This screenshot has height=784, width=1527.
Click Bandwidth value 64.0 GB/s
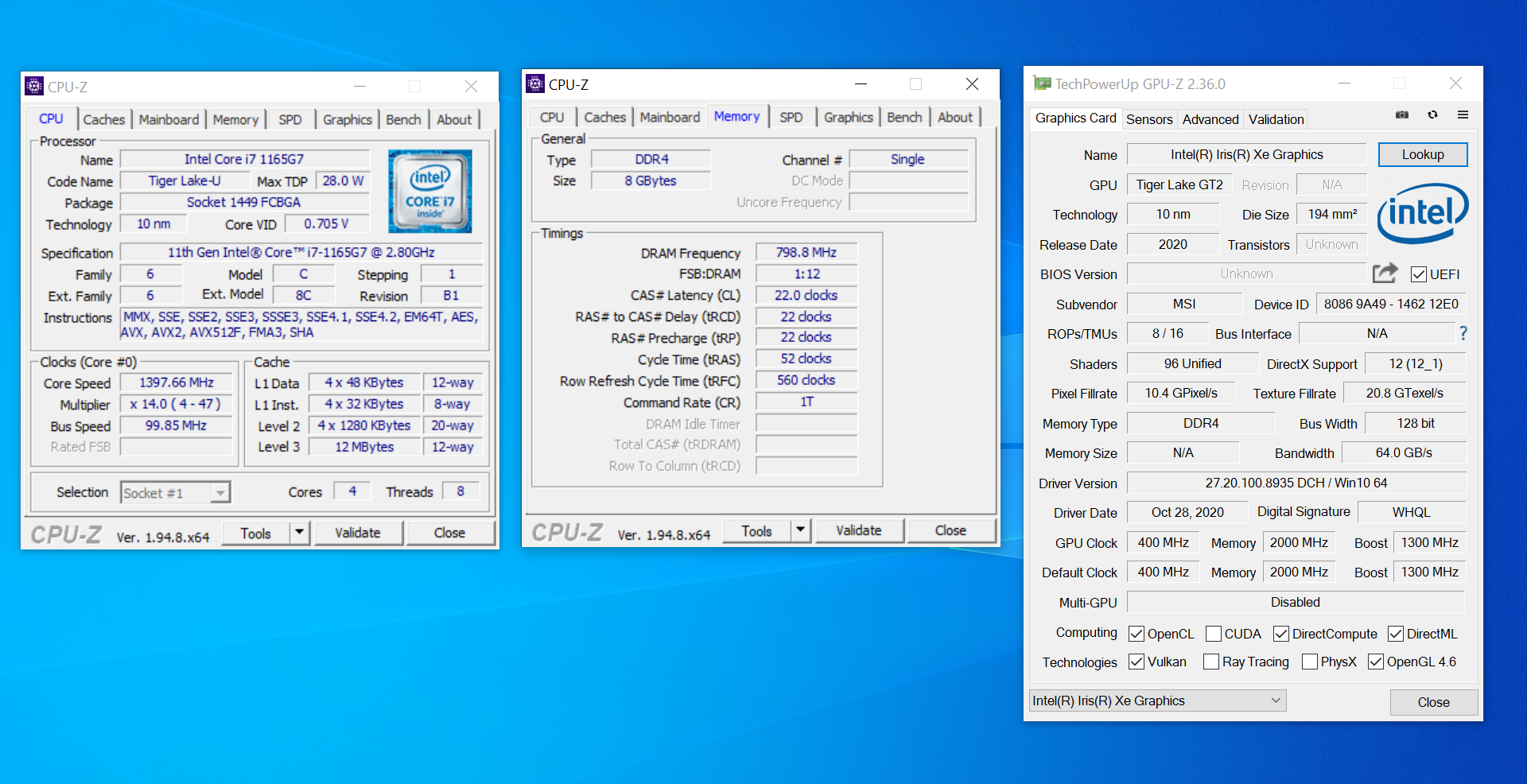1404,452
